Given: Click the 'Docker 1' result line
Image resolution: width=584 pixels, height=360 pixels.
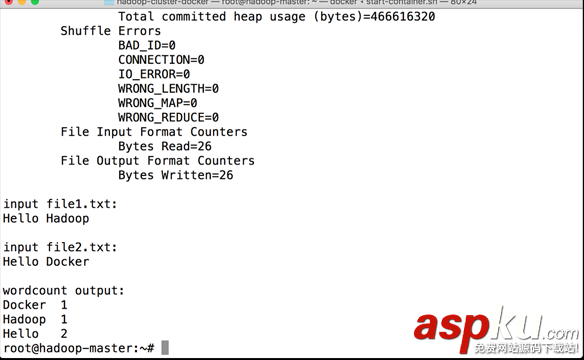Looking at the screenshot, I should [35, 305].
